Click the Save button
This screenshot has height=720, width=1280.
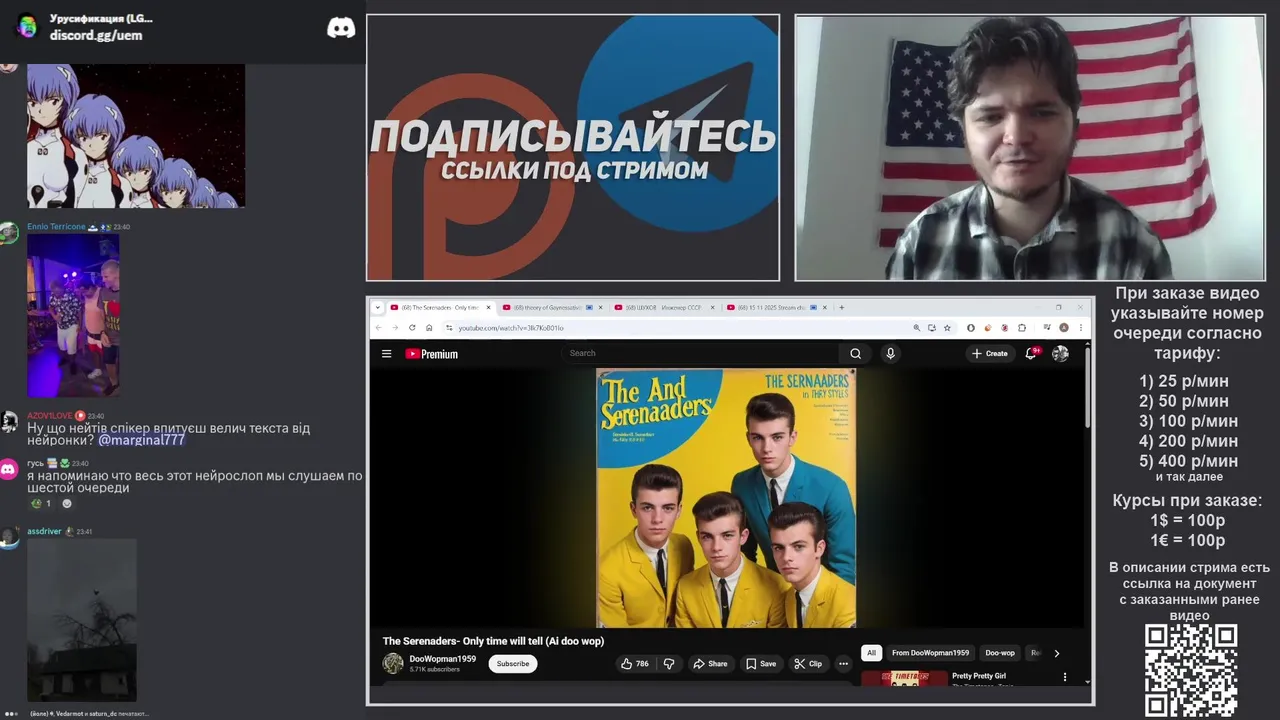[x=761, y=664]
